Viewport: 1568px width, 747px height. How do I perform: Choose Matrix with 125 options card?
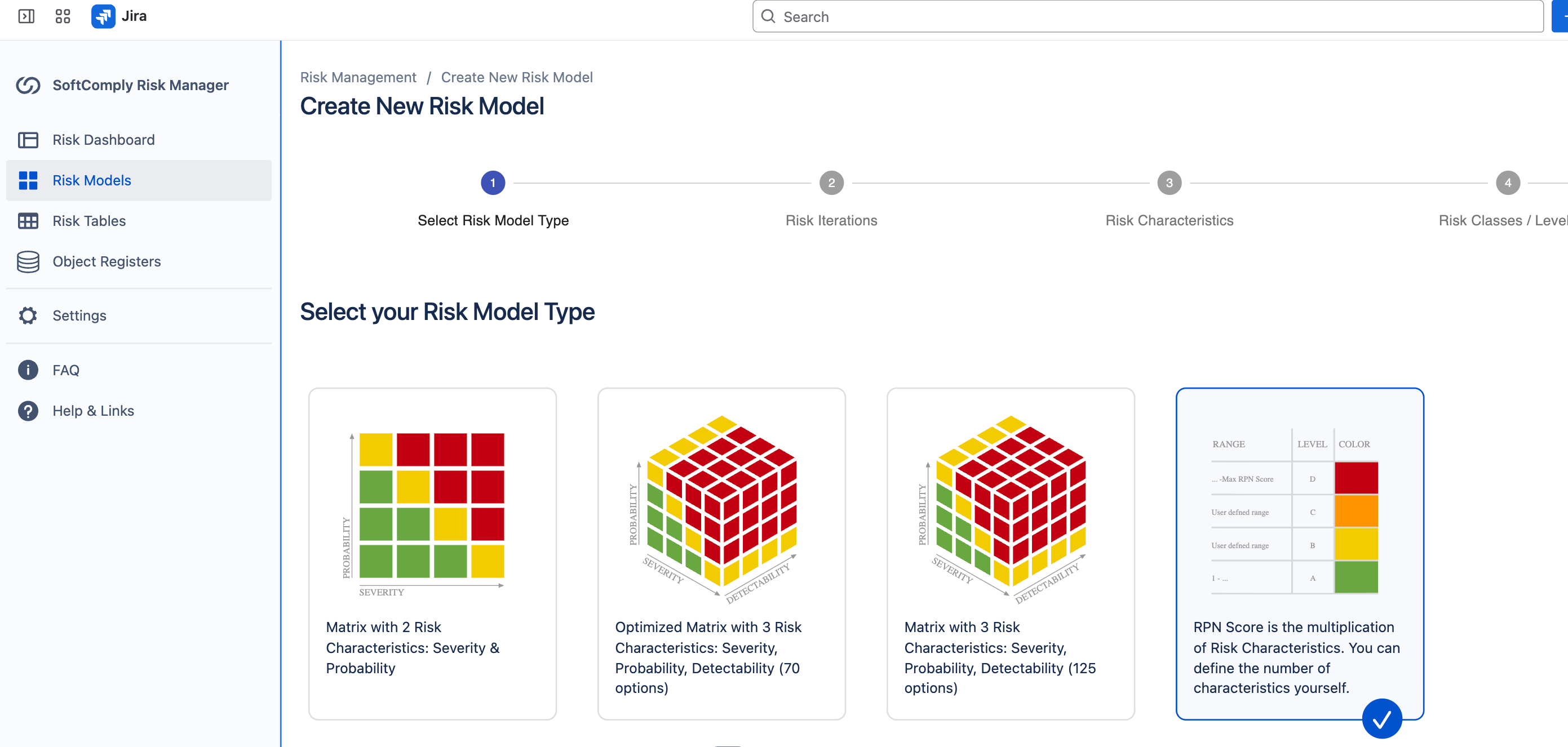tap(1011, 553)
